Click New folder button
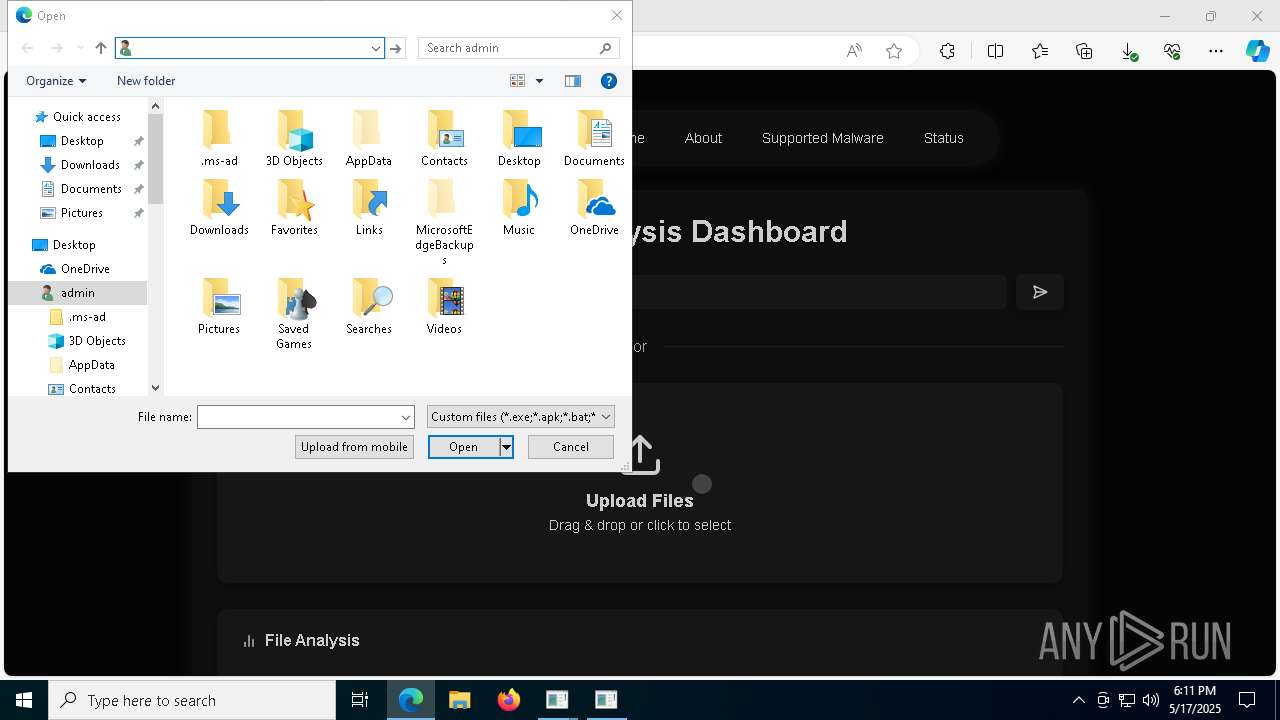 146,81
